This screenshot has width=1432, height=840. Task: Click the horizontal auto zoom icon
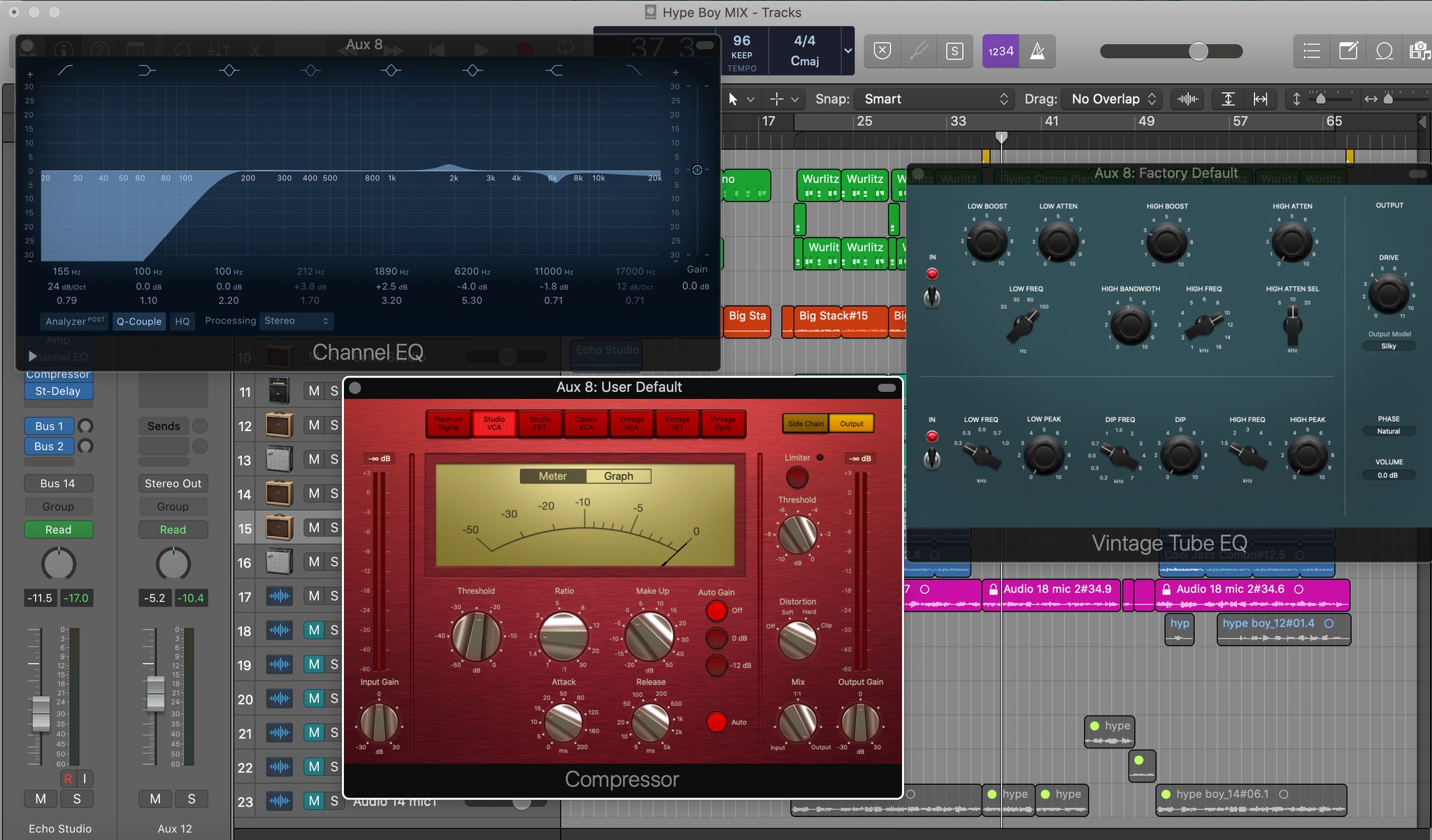(1261, 99)
